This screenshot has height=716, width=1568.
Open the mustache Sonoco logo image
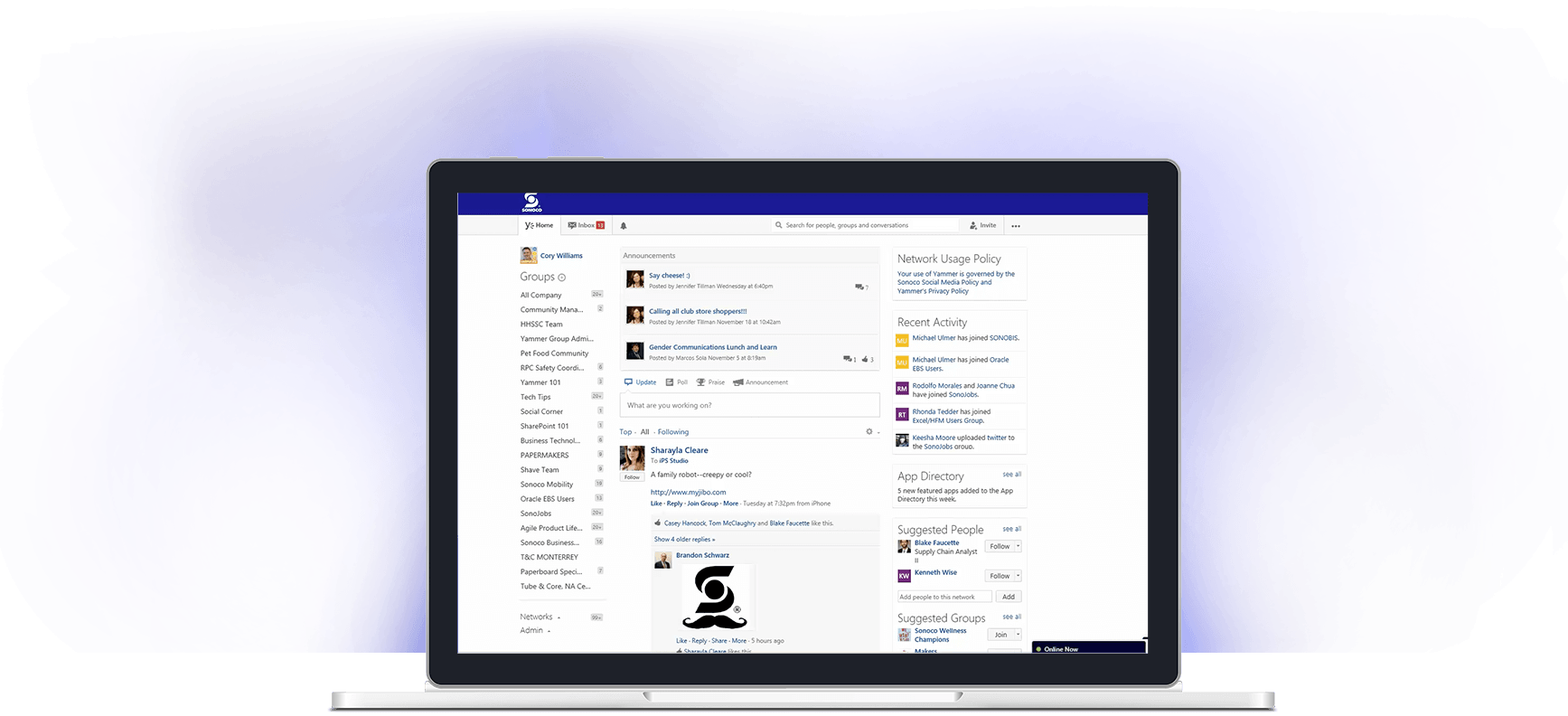[x=715, y=597]
